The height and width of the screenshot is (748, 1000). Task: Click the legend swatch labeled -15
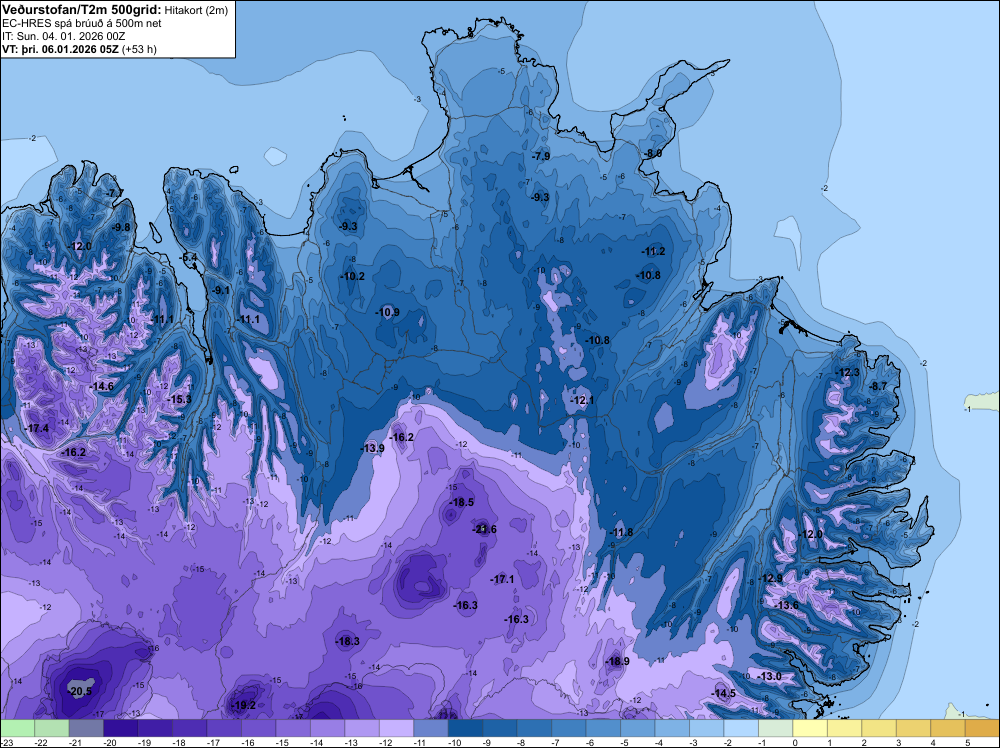pyautogui.click(x=293, y=728)
